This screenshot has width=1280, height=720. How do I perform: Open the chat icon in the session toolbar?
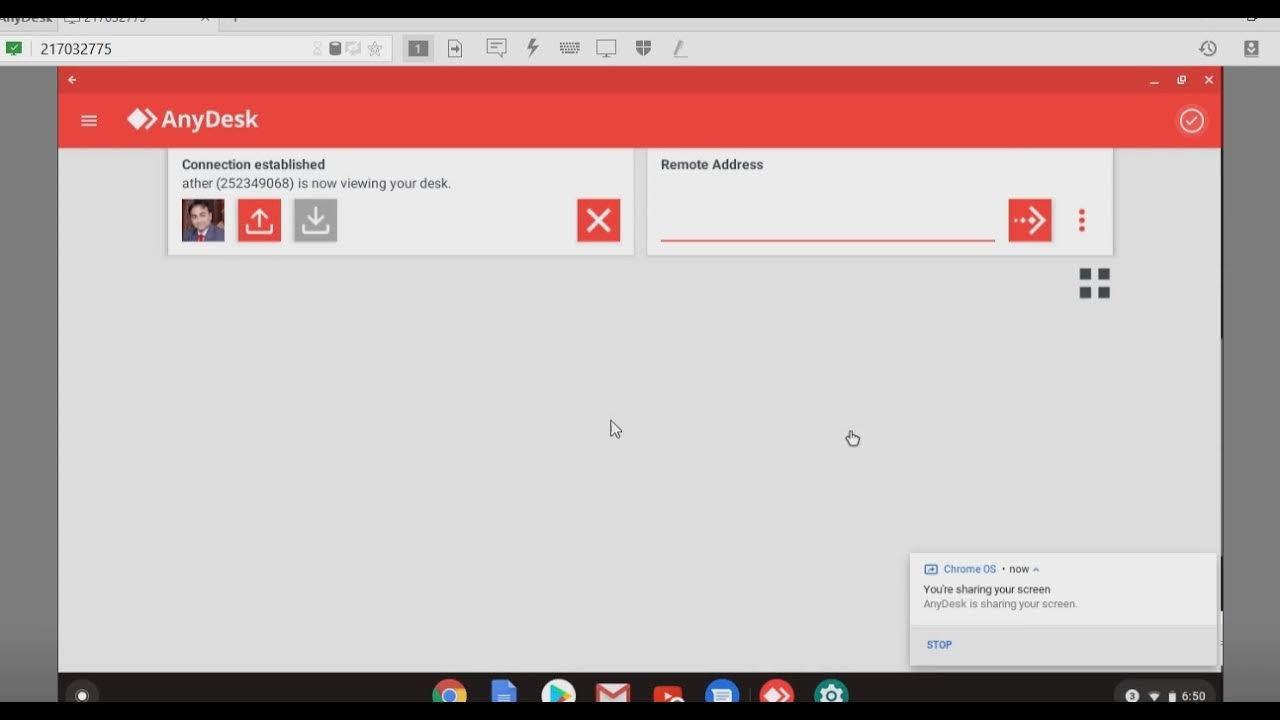click(496, 48)
